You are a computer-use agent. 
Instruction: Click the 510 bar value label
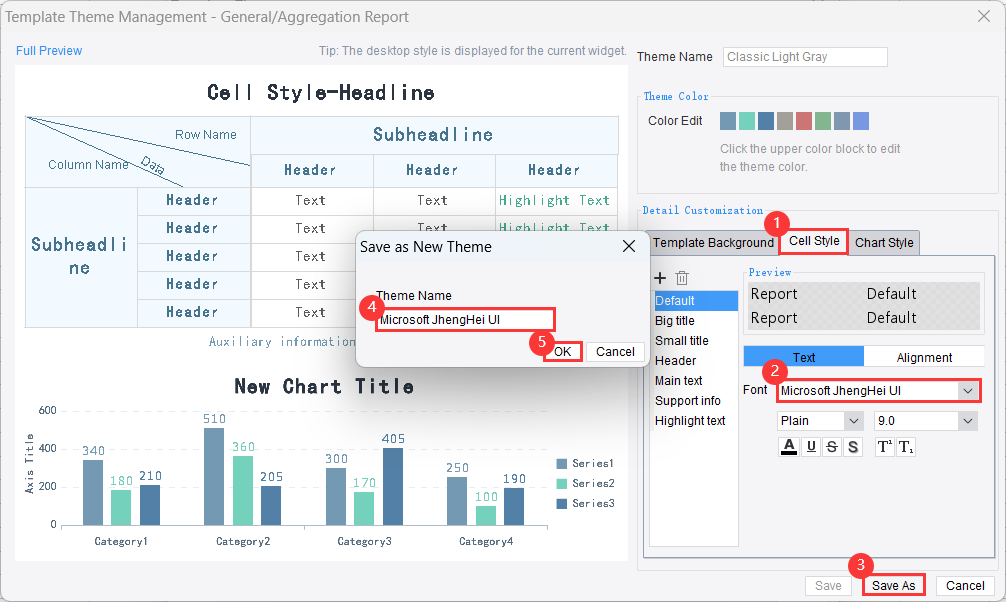point(214,418)
